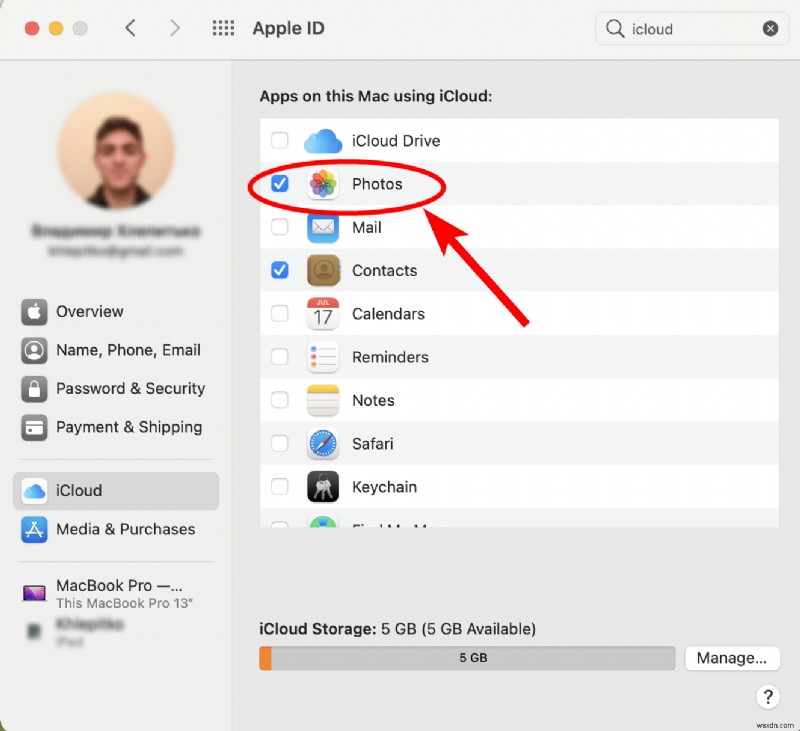800x731 pixels.
Task: Open help with the question mark button
Action: 768,696
